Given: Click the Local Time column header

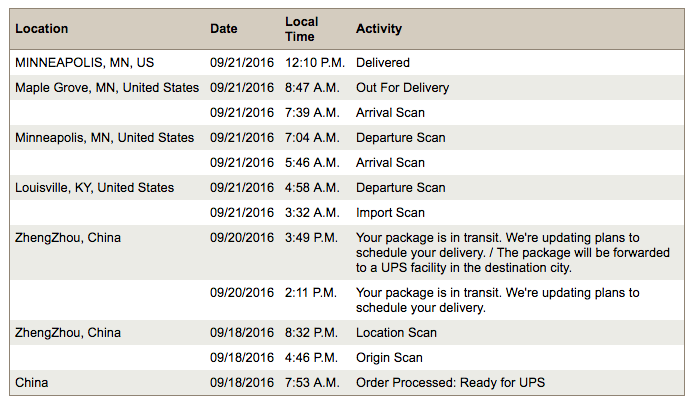Looking at the screenshot, I should [302, 29].
